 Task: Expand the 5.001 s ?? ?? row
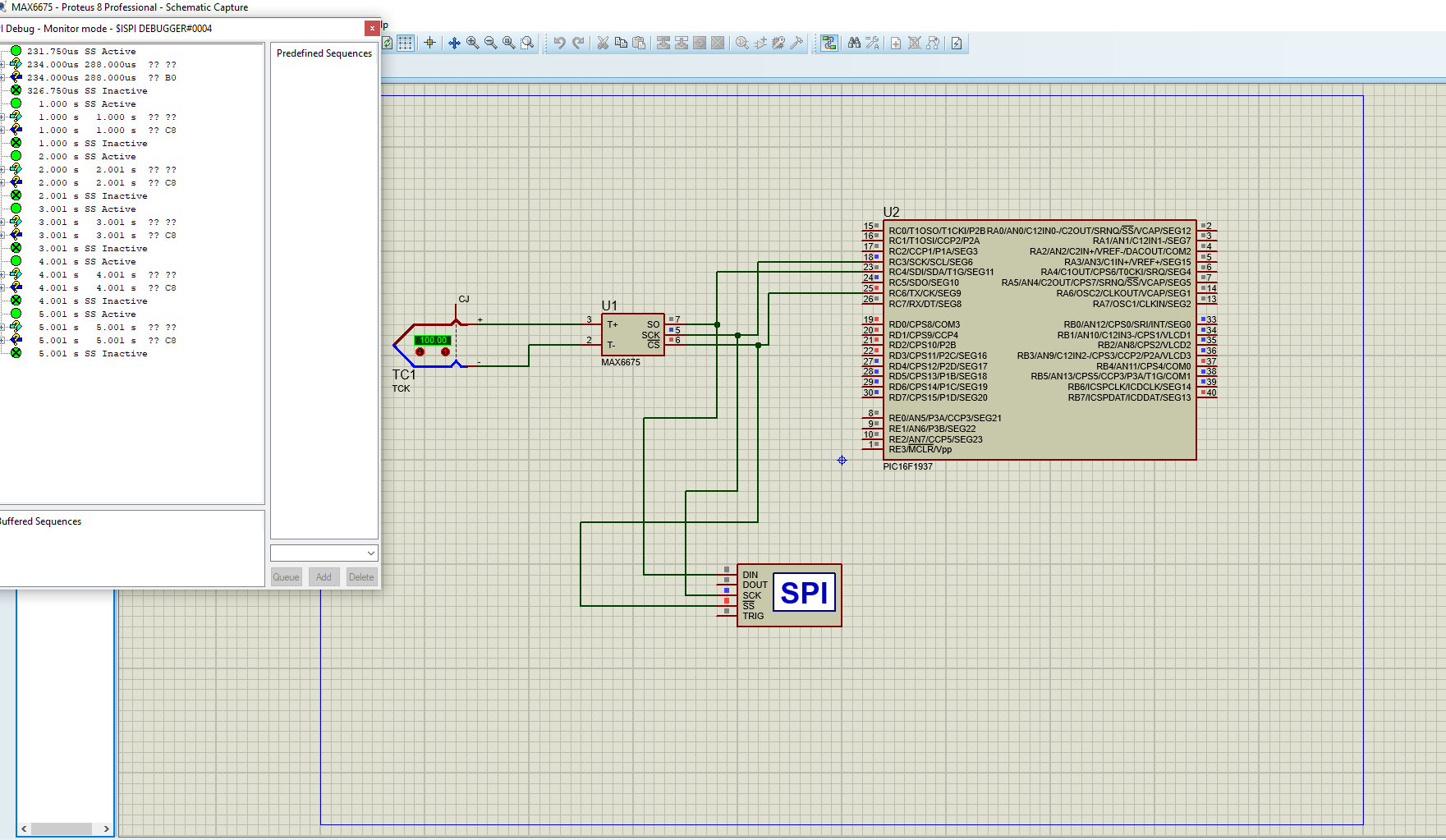(2, 328)
